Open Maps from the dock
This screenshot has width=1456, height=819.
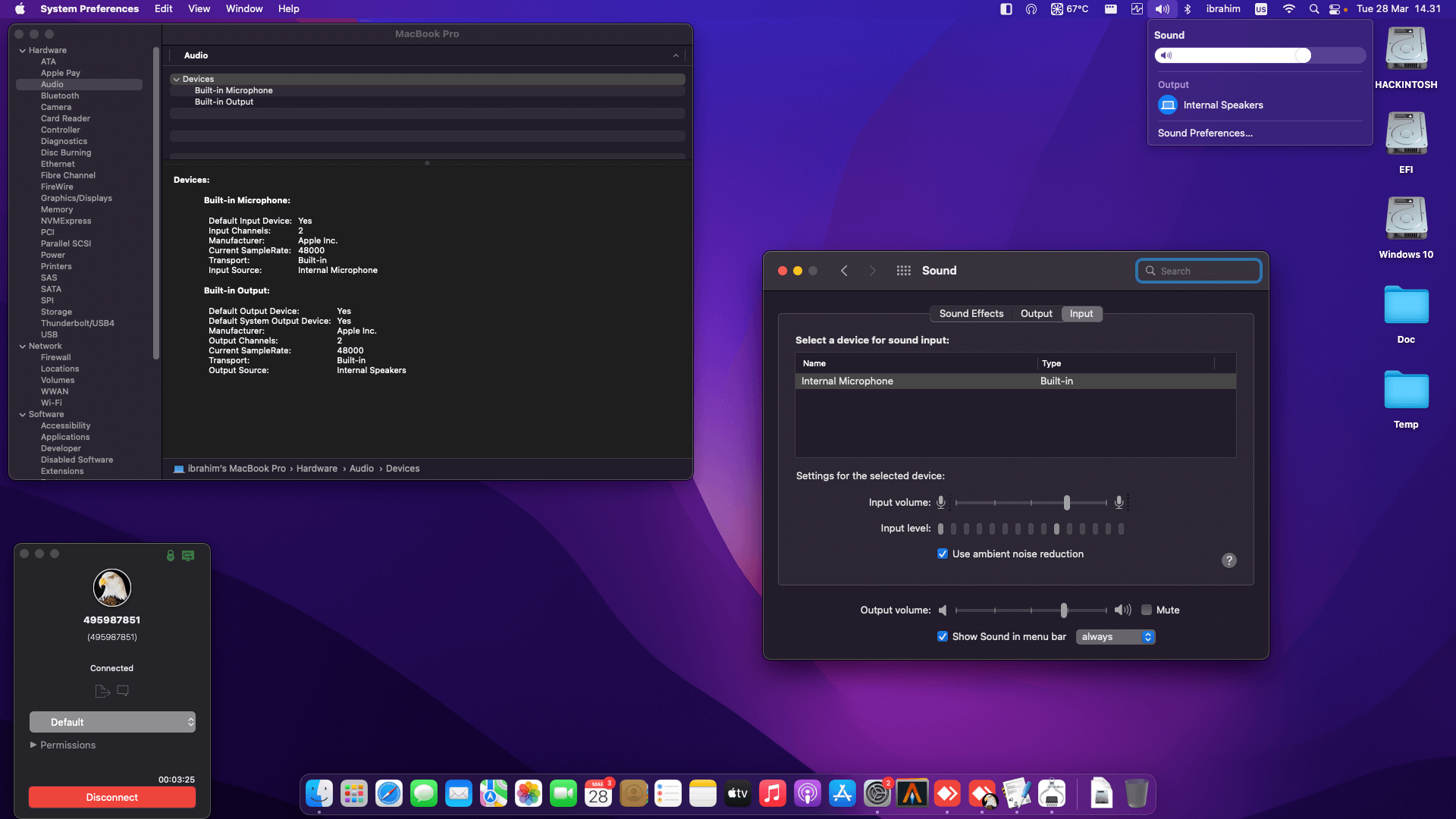[x=494, y=794]
